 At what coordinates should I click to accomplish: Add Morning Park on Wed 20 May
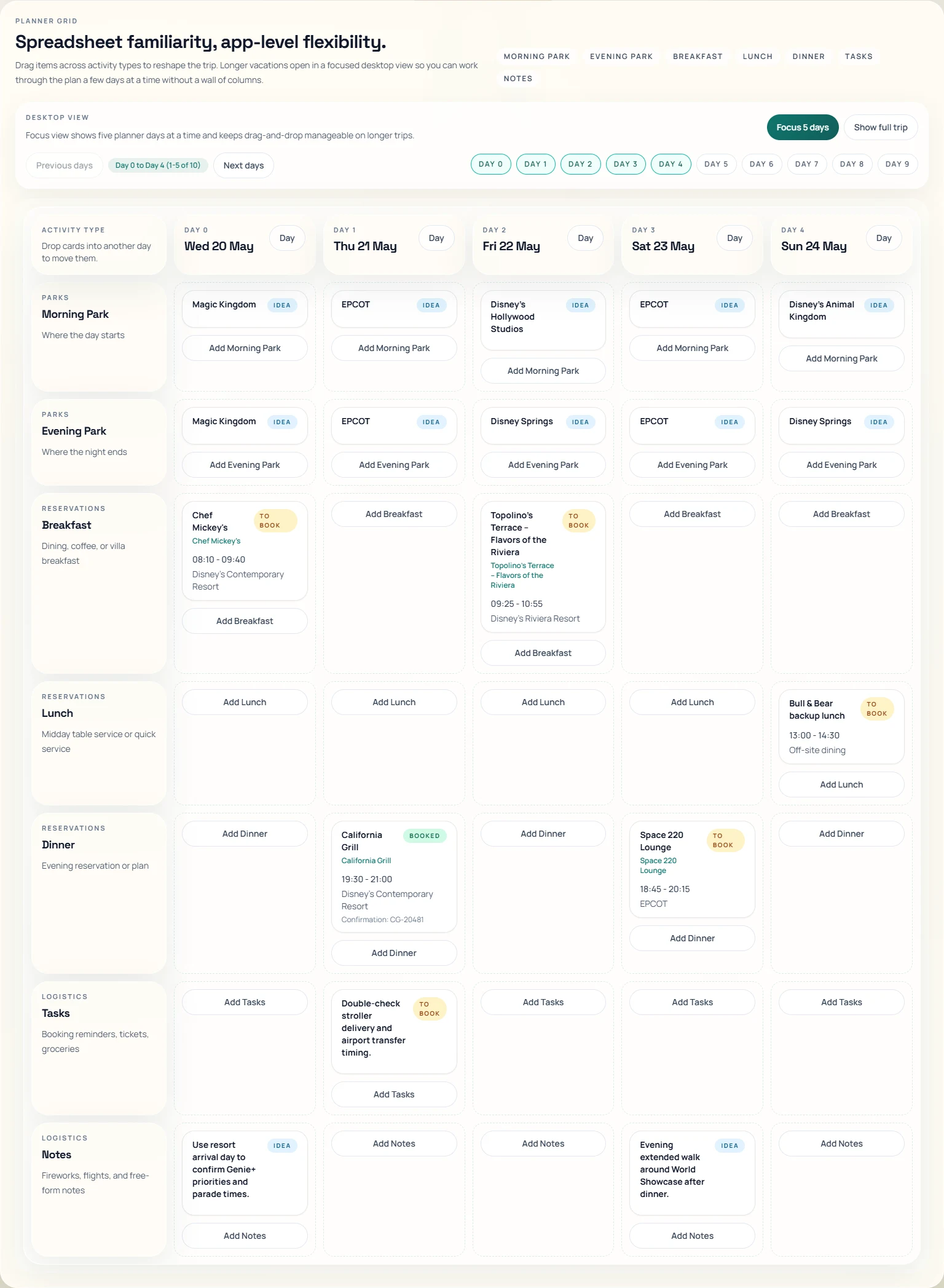coord(245,348)
